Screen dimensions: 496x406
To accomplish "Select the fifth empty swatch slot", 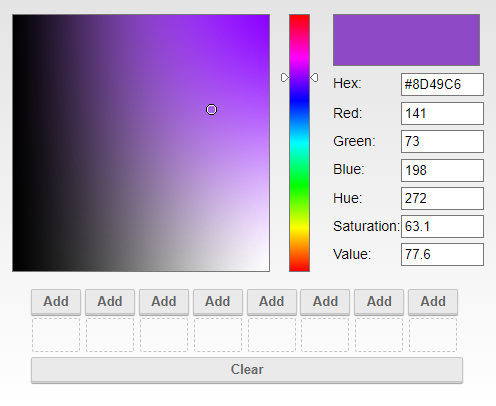I will [272, 335].
